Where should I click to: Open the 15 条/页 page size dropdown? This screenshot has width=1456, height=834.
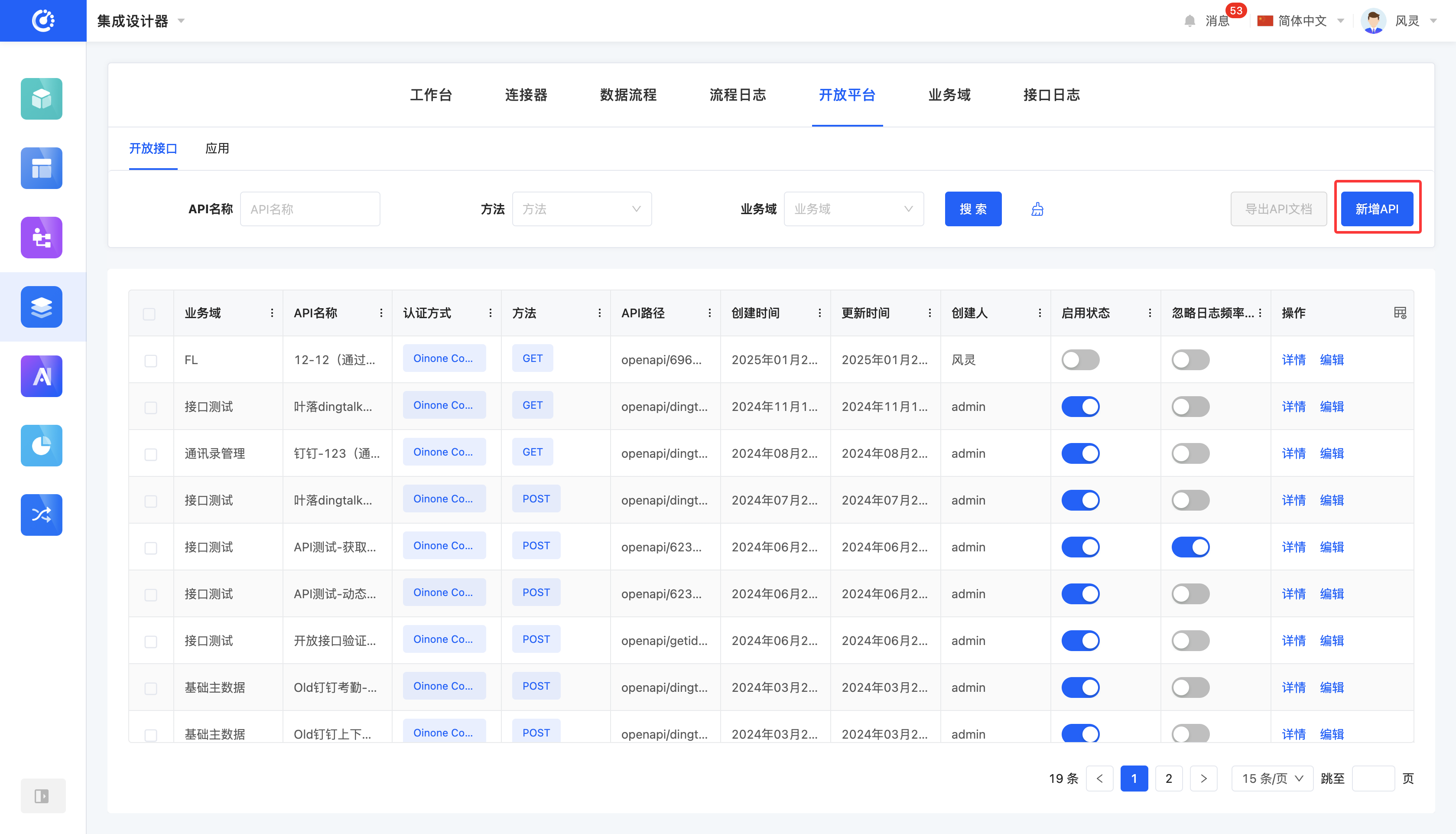pos(1272,779)
